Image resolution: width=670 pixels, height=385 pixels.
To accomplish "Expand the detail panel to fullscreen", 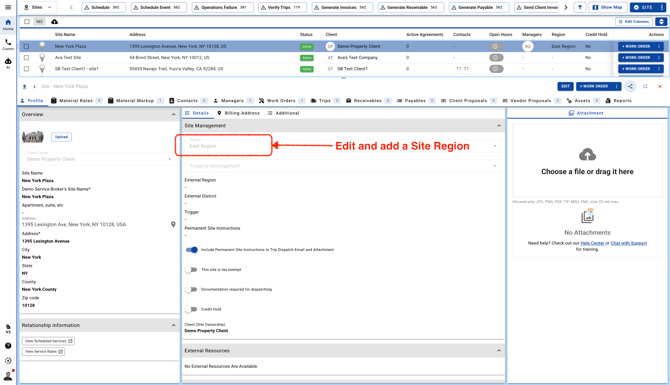I will tap(645, 86).
